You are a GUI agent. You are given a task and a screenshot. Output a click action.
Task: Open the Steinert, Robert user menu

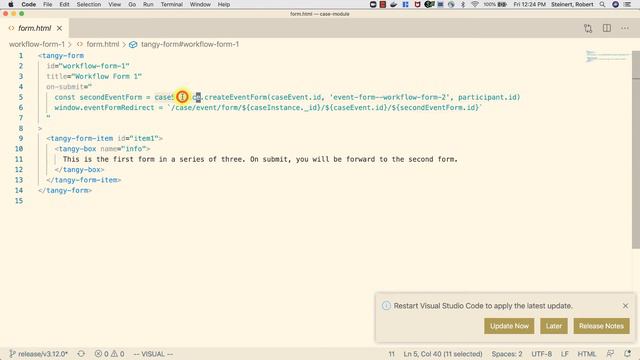[x=572, y=4]
